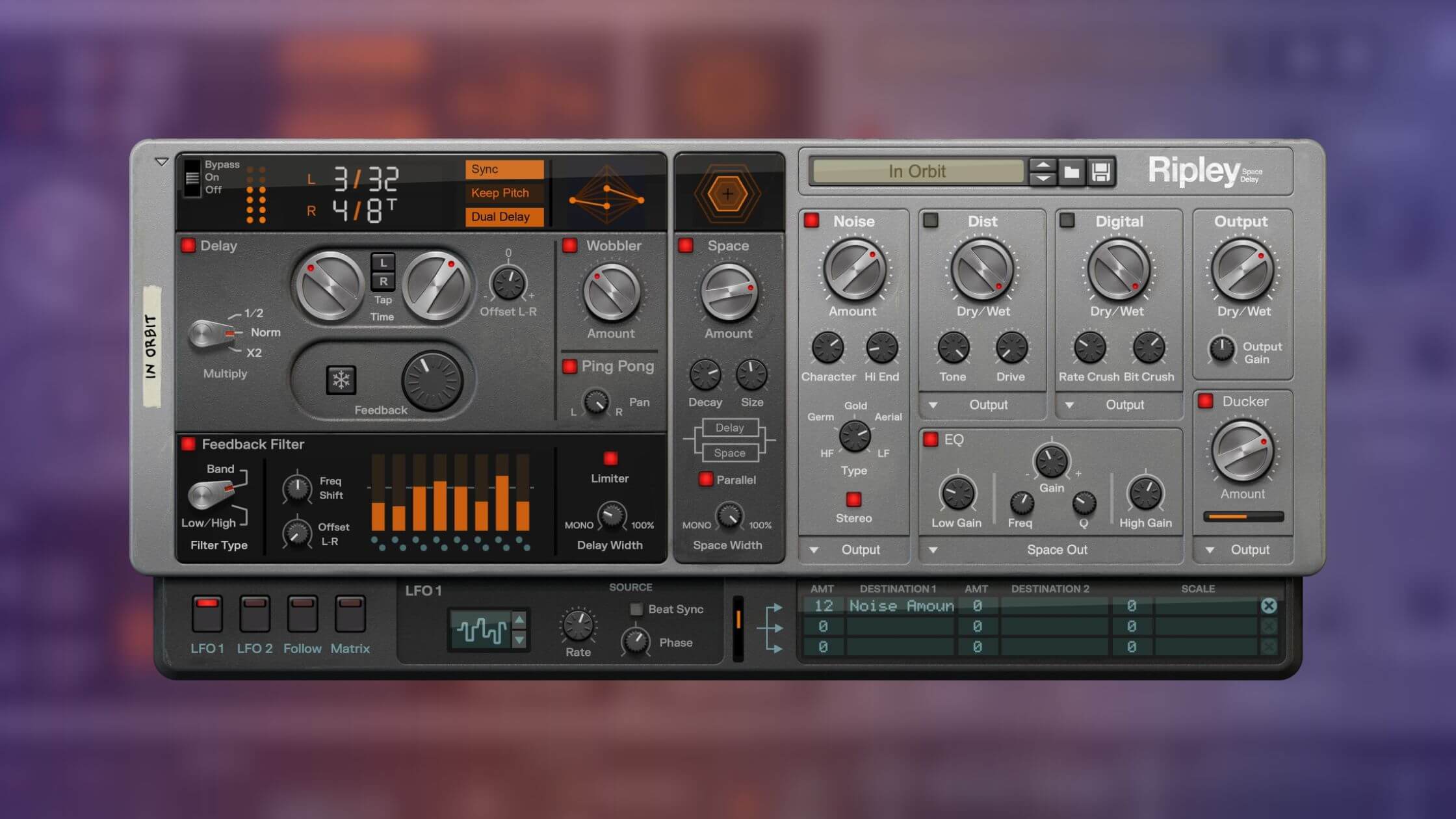Viewport: 1456px width, 819px height.
Task: Toggle Noise Stereo LED
Action: click(x=853, y=499)
